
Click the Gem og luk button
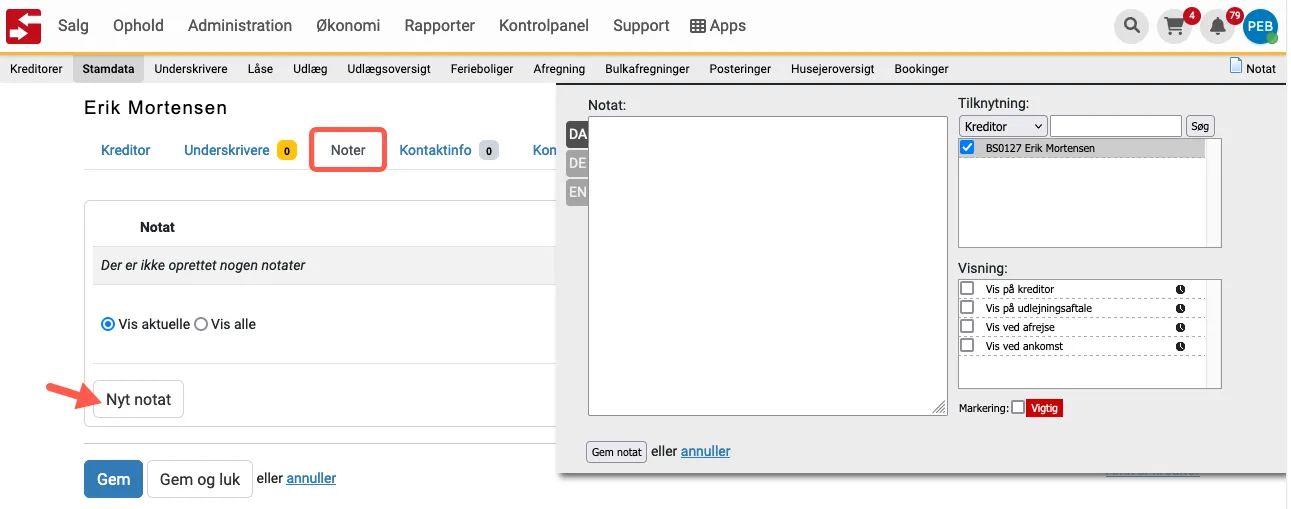200,479
